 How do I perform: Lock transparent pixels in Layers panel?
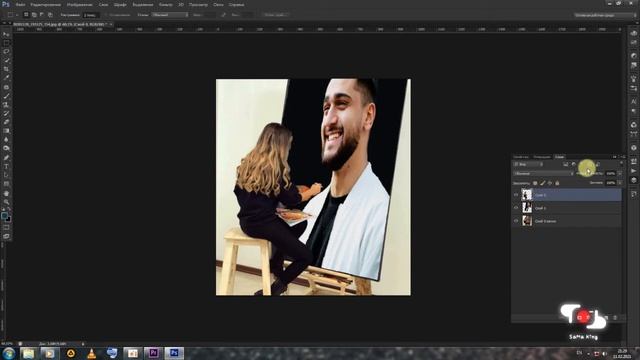(x=535, y=183)
